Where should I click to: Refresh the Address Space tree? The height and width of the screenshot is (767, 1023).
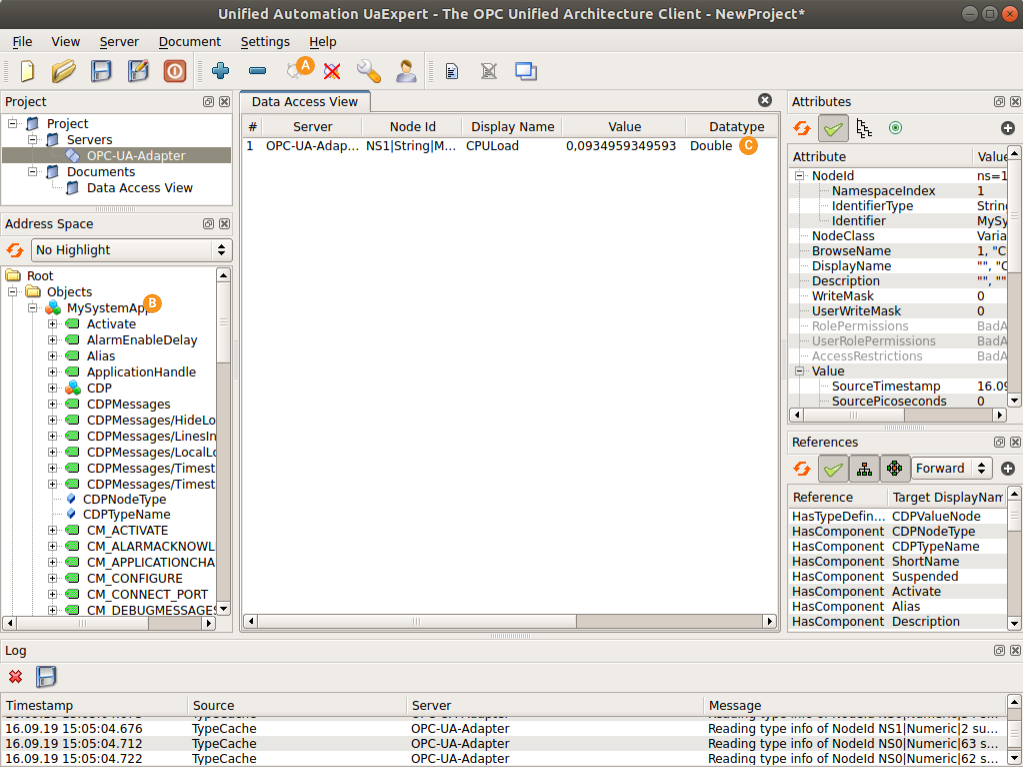15,250
